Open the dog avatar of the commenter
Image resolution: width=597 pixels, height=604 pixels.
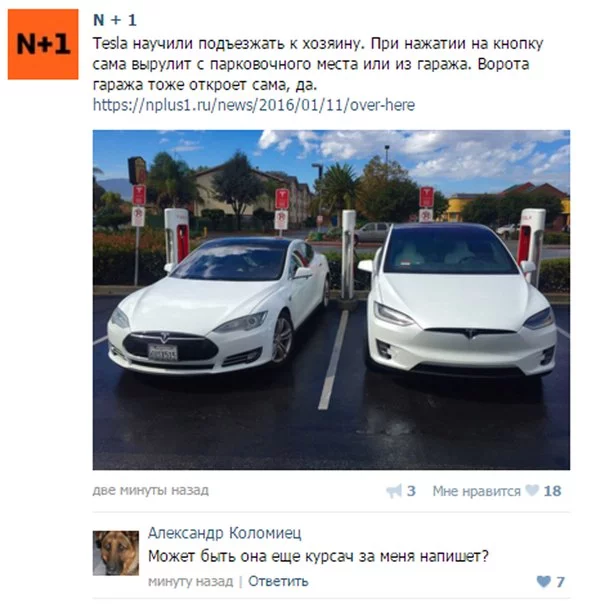click(116, 553)
